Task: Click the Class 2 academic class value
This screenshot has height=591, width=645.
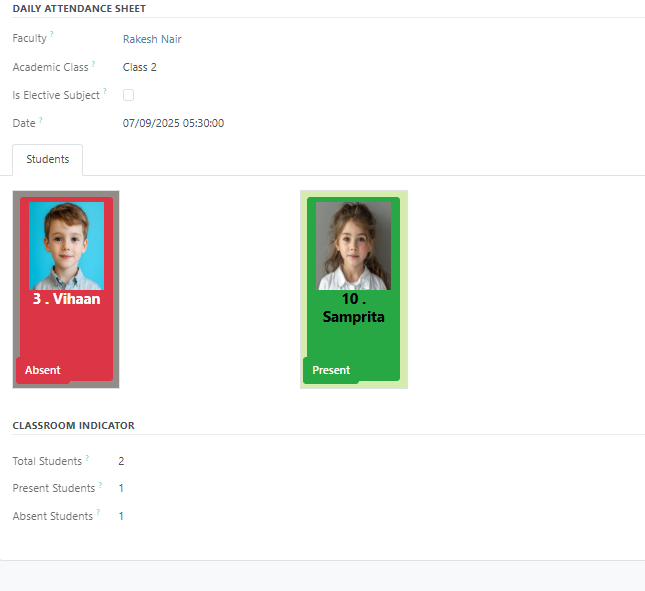Action: (140, 67)
